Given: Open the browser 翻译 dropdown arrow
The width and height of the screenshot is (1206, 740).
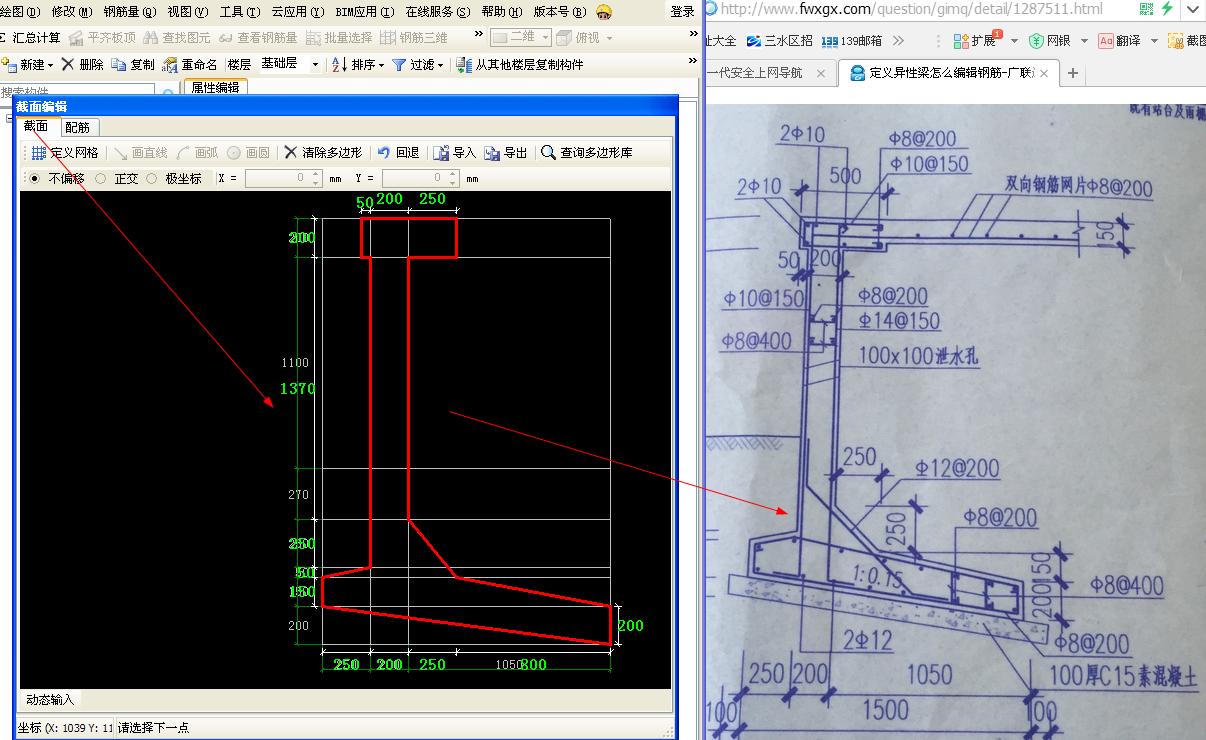Looking at the screenshot, I should (1153, 41).
